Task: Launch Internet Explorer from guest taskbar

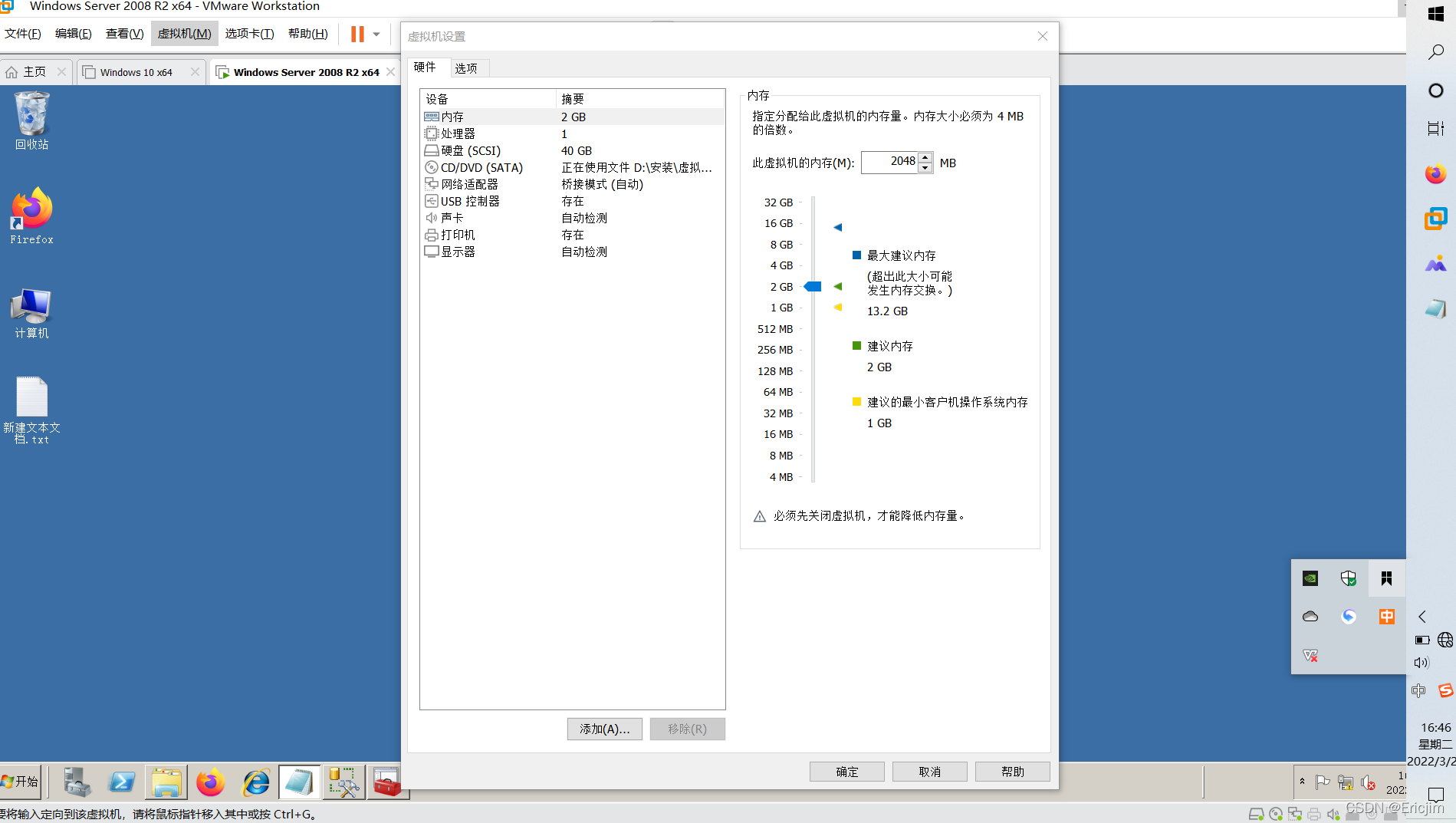Action: 255,782
